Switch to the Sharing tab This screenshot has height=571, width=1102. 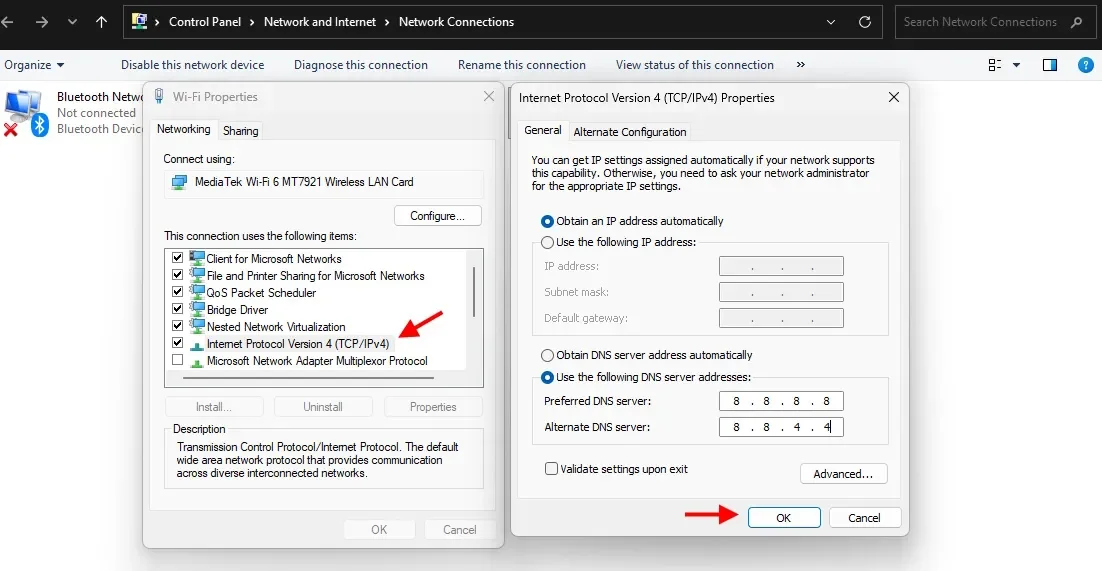tap(240, 131)
